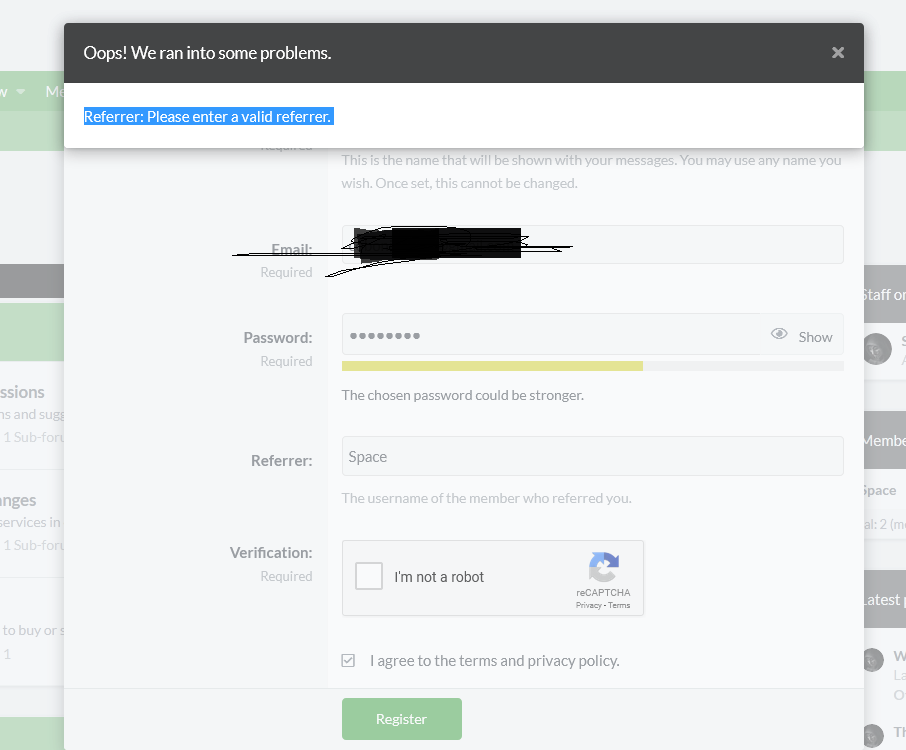Expand the 1 Sub-forum link under first forum
The height and width of the screenshot is (750, 906).
pyautogui.click(x=34, y=437)
